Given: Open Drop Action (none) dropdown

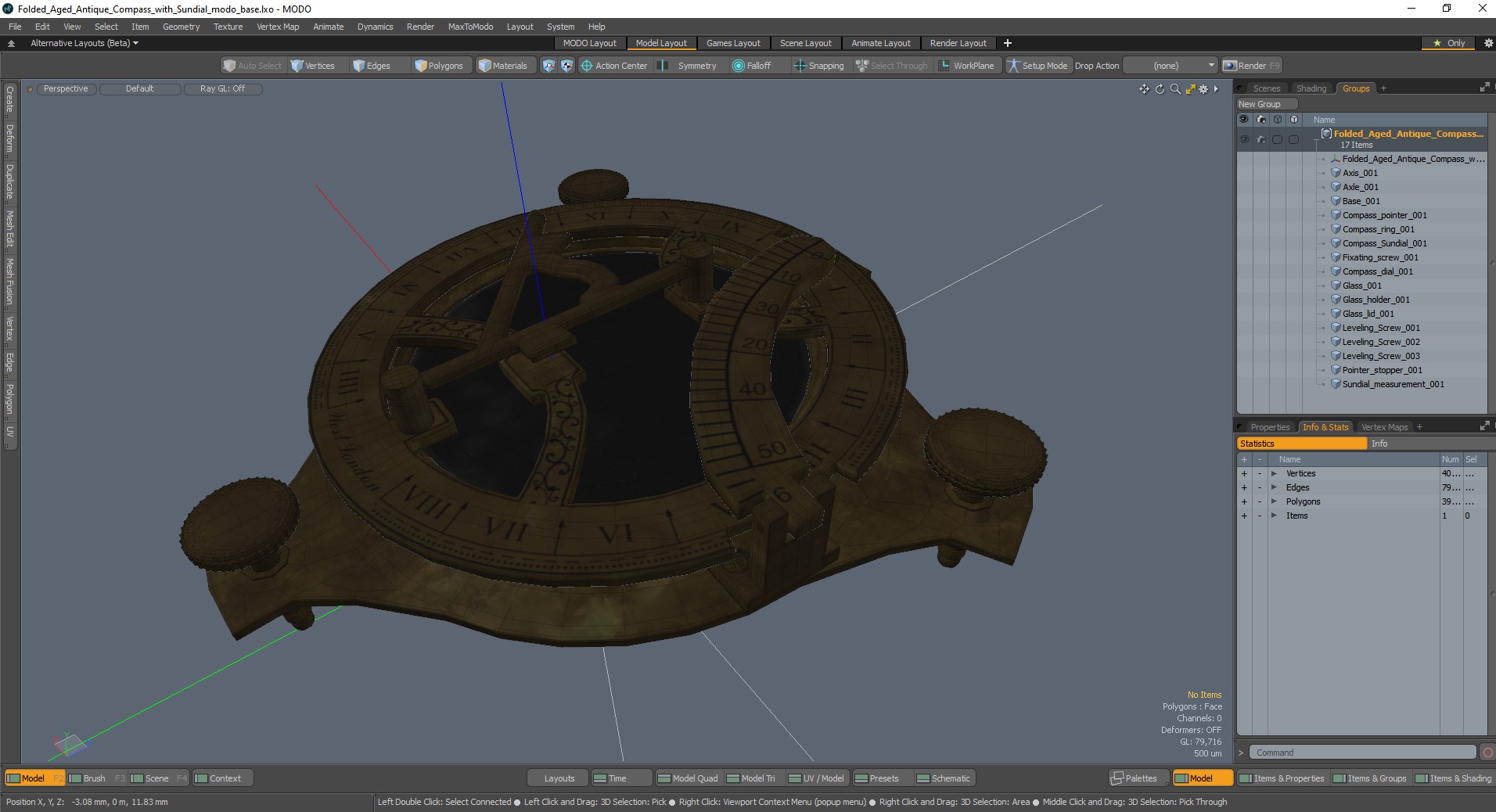Looking at the screenshot, I should click(1171, 66).
